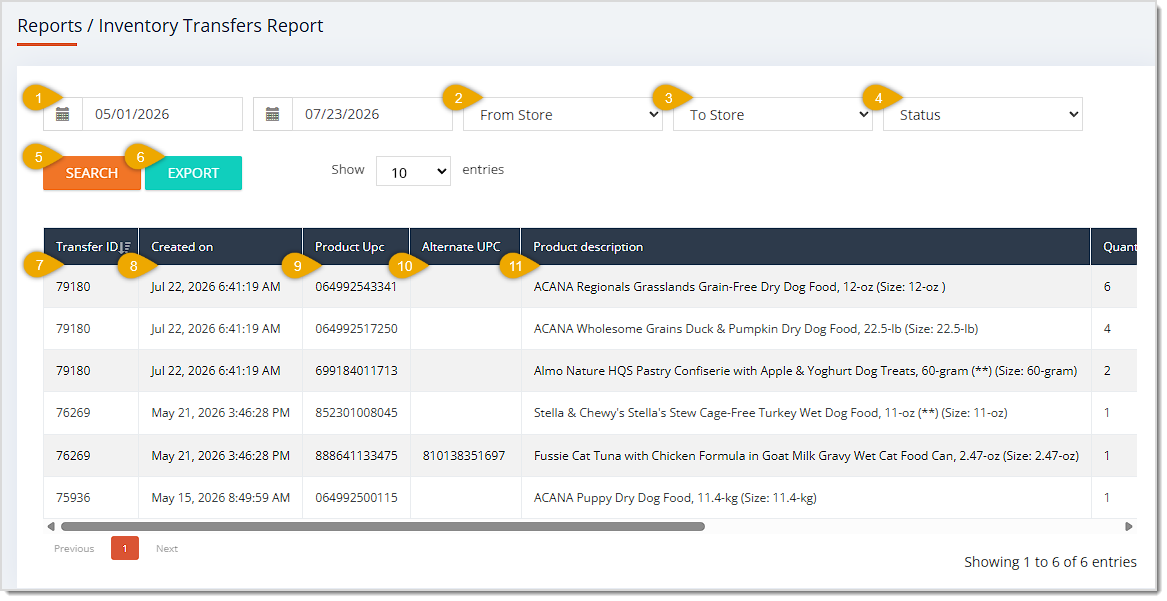
Task: Edit the start date field 05/01/2026
Action: 162,115
